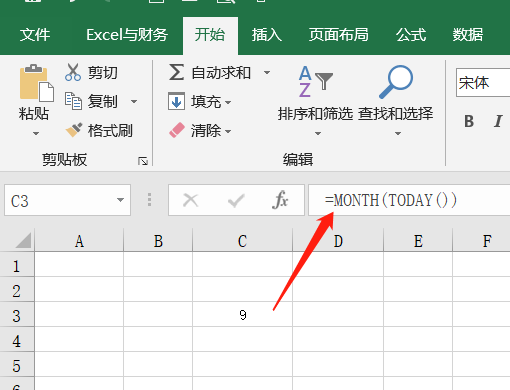Click the Clear eraser icon
The height and width of the screenshot is (390, 510).
(x=177, y=130)
